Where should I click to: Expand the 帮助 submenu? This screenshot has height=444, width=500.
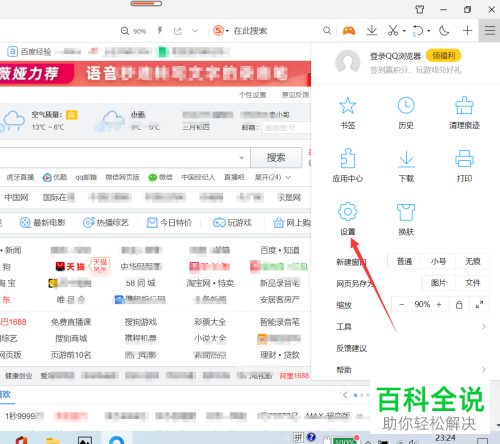pyautogui.click(x=410, y=370)
